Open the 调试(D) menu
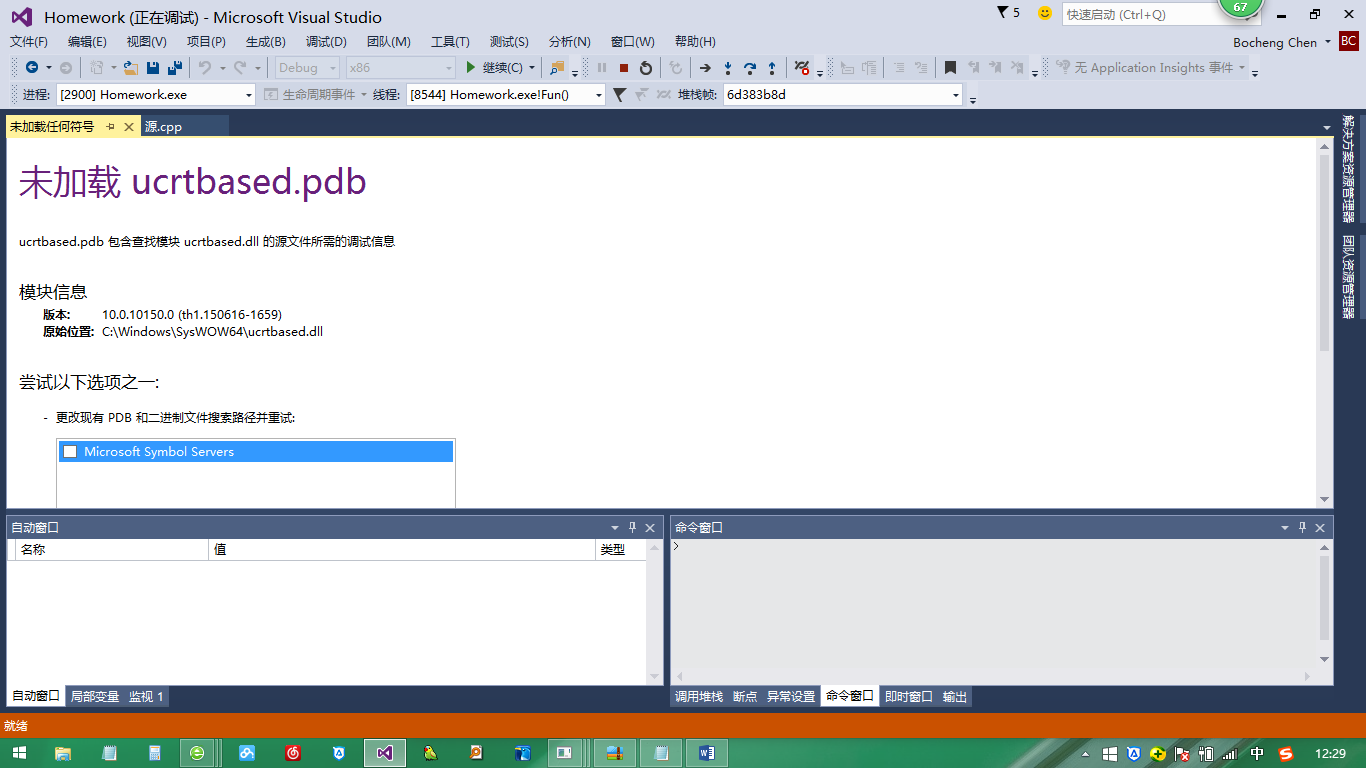The height and width of the screenshot is (768, 1366). point(326,41)
